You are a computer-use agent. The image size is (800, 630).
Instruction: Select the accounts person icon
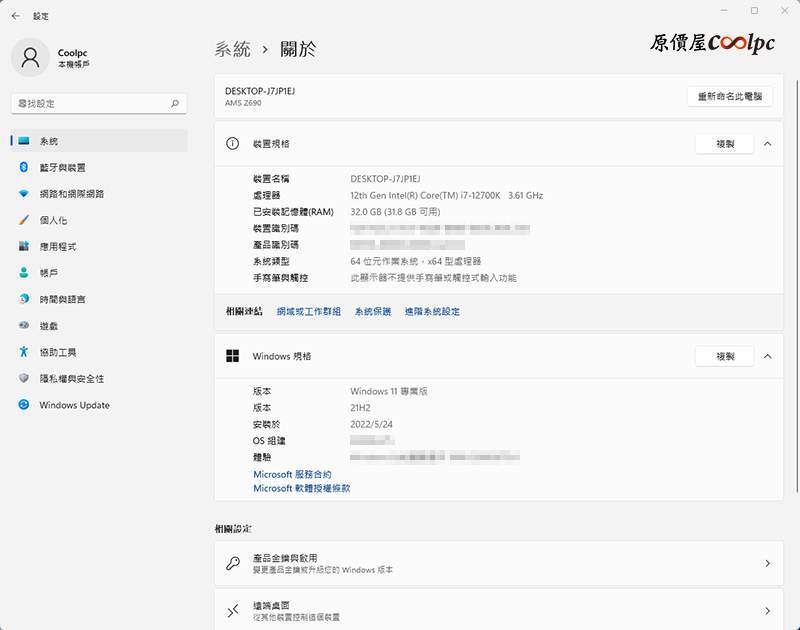[x=23, y=272]
